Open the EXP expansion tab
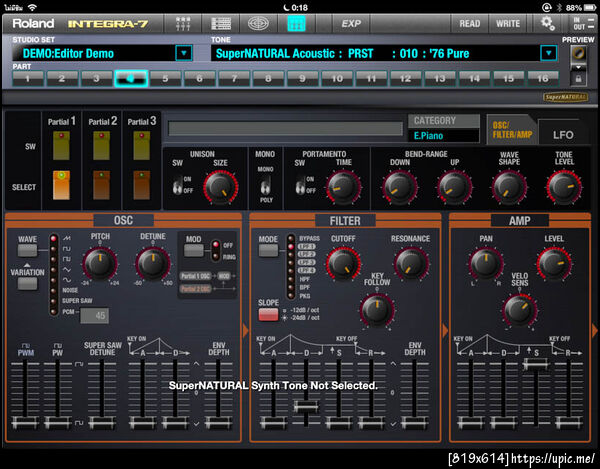 click(x=351, y=24)
